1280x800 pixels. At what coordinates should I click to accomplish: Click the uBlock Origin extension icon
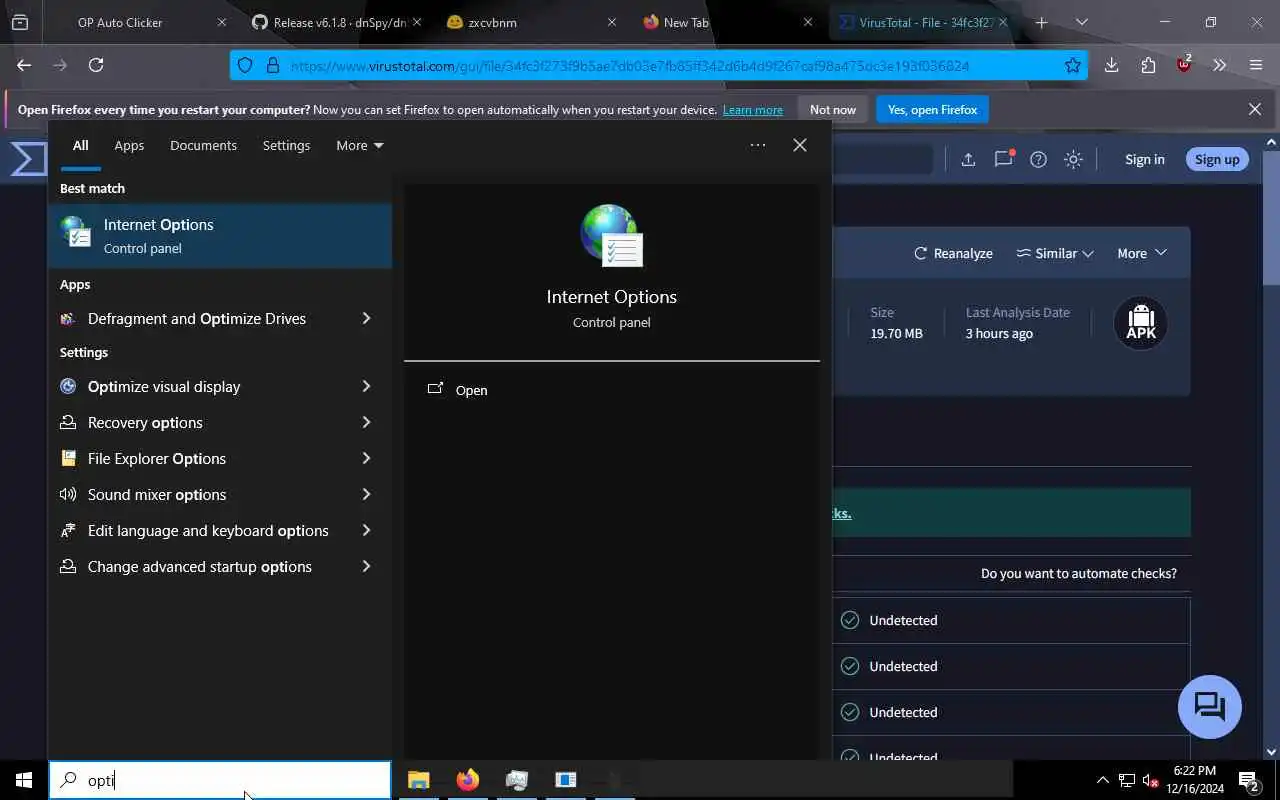coord(1184,65)
